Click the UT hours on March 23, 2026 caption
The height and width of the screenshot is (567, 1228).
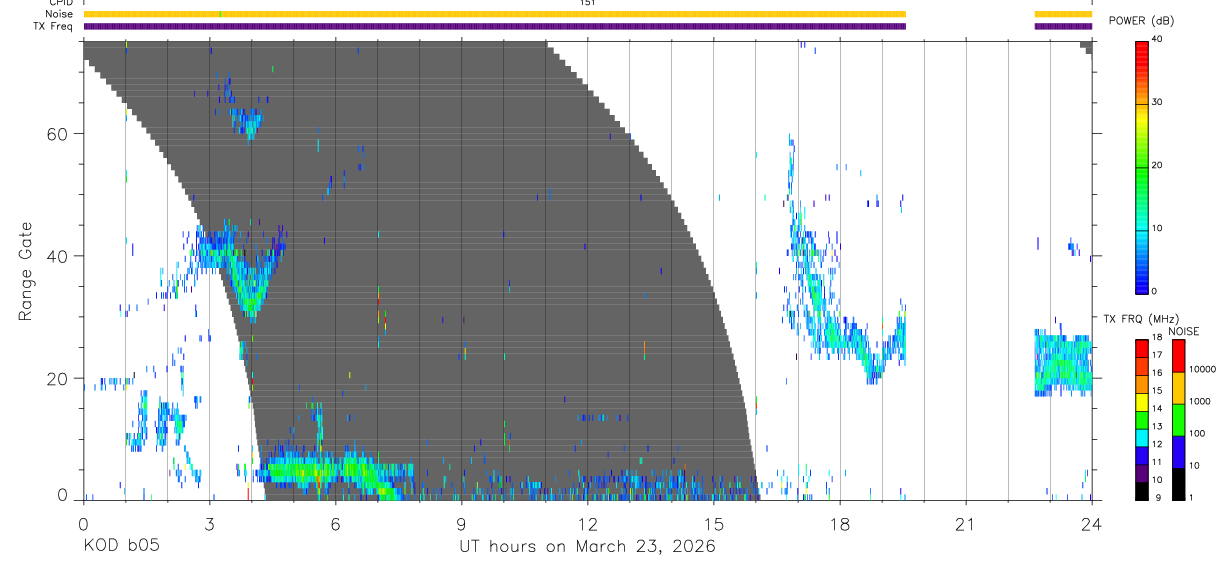click(587, 547)
